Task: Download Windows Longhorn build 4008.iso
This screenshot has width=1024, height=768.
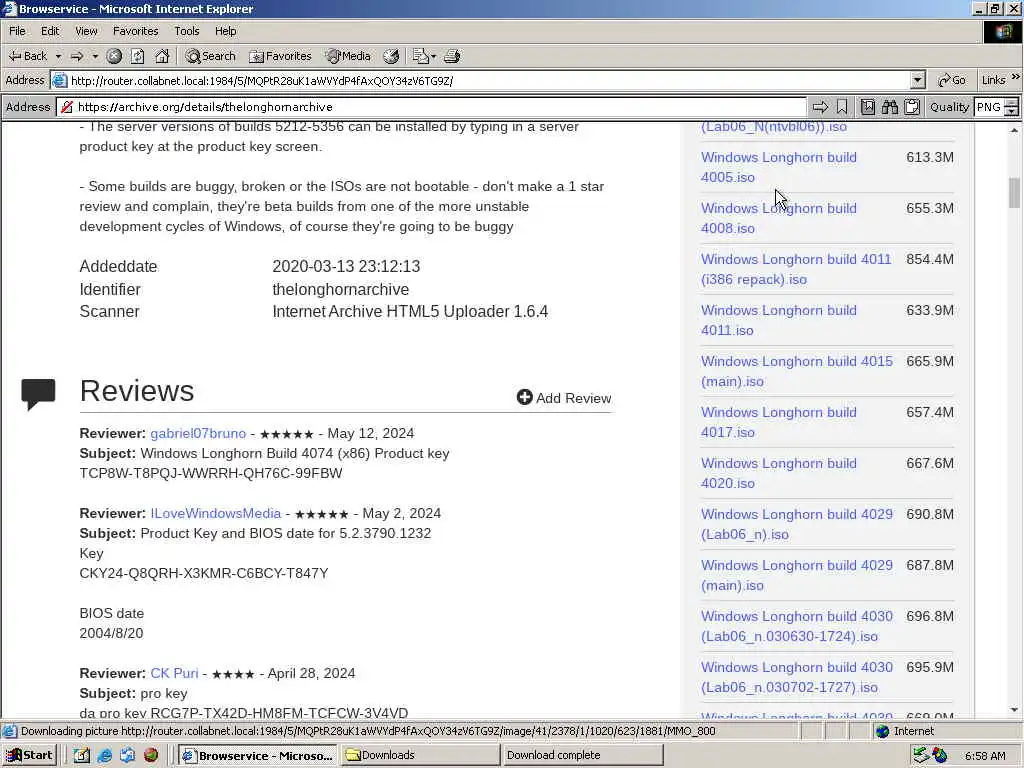Action: tap(778, 218)
